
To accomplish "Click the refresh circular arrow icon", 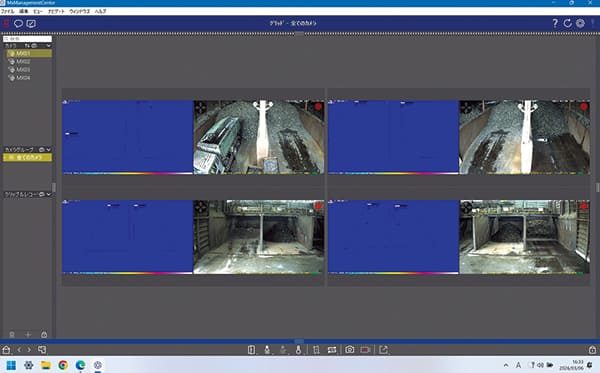I will [x=567, y=23].
